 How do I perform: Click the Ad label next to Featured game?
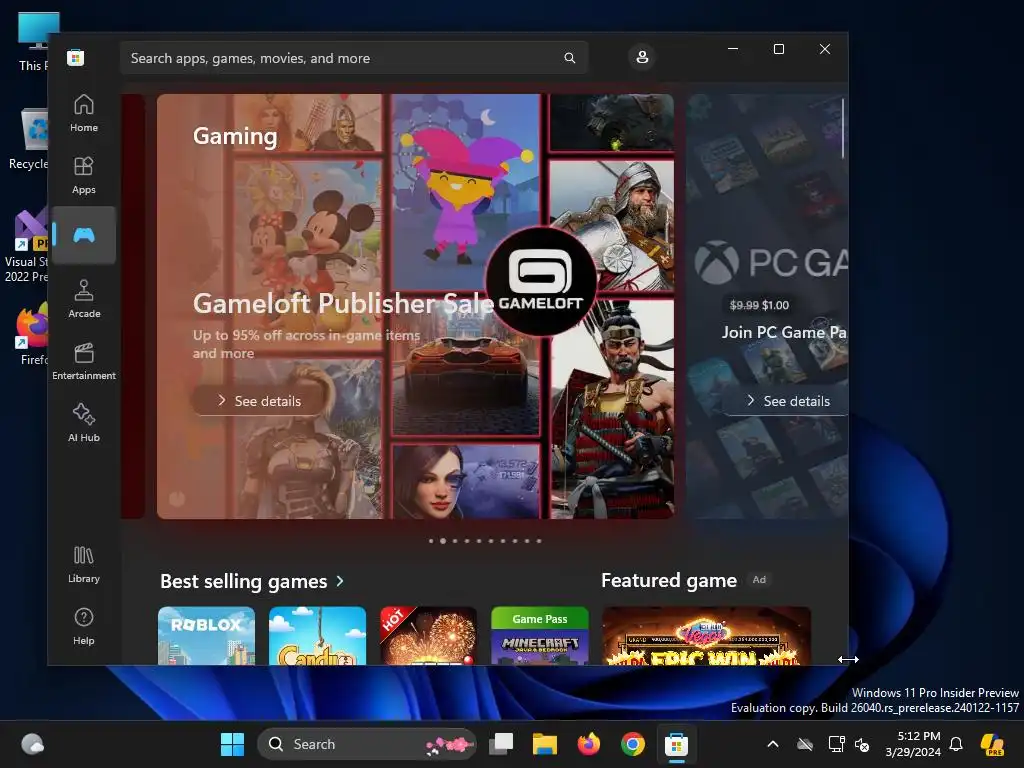[759, 579]
